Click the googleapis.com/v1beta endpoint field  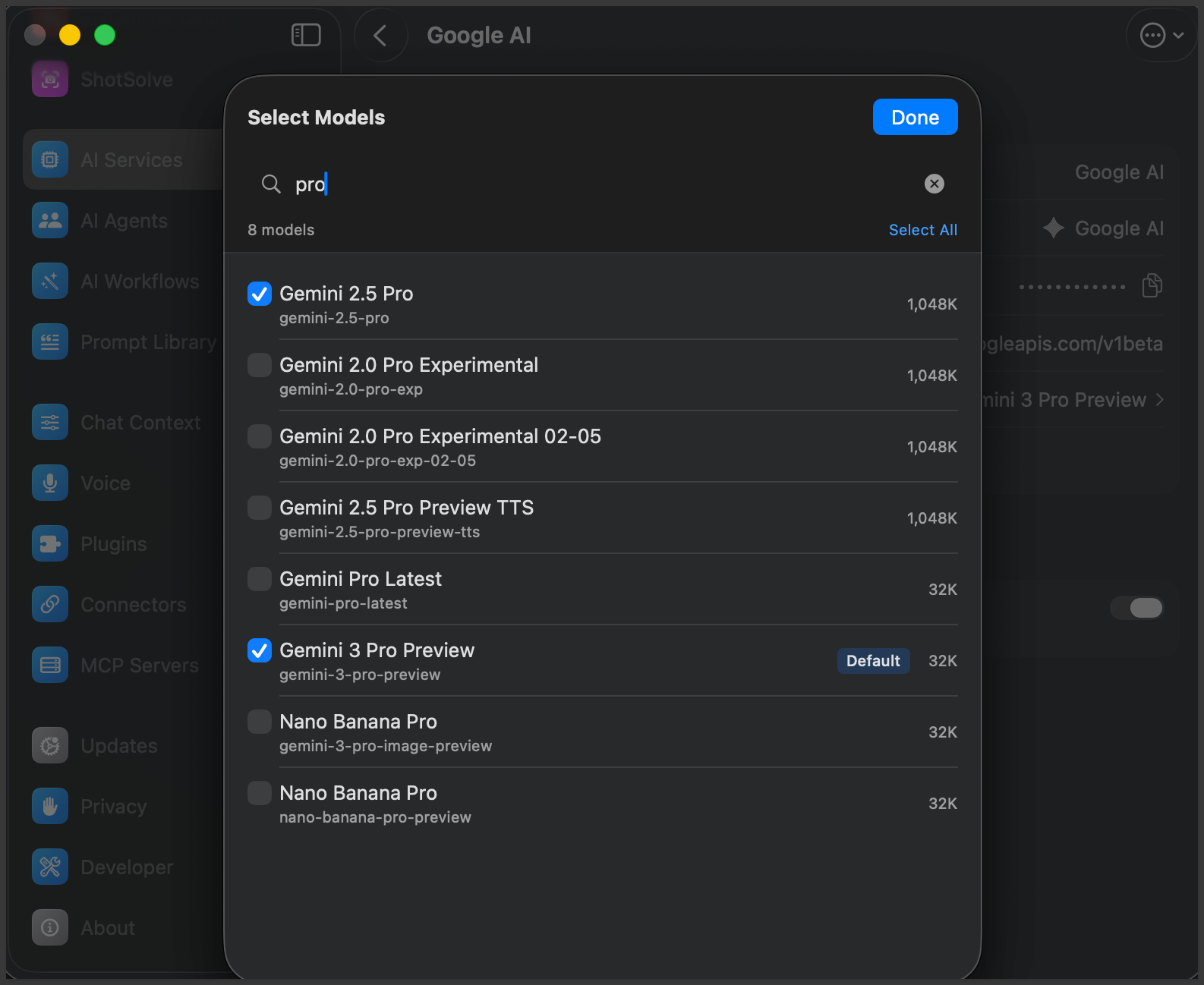point(1072,344)
